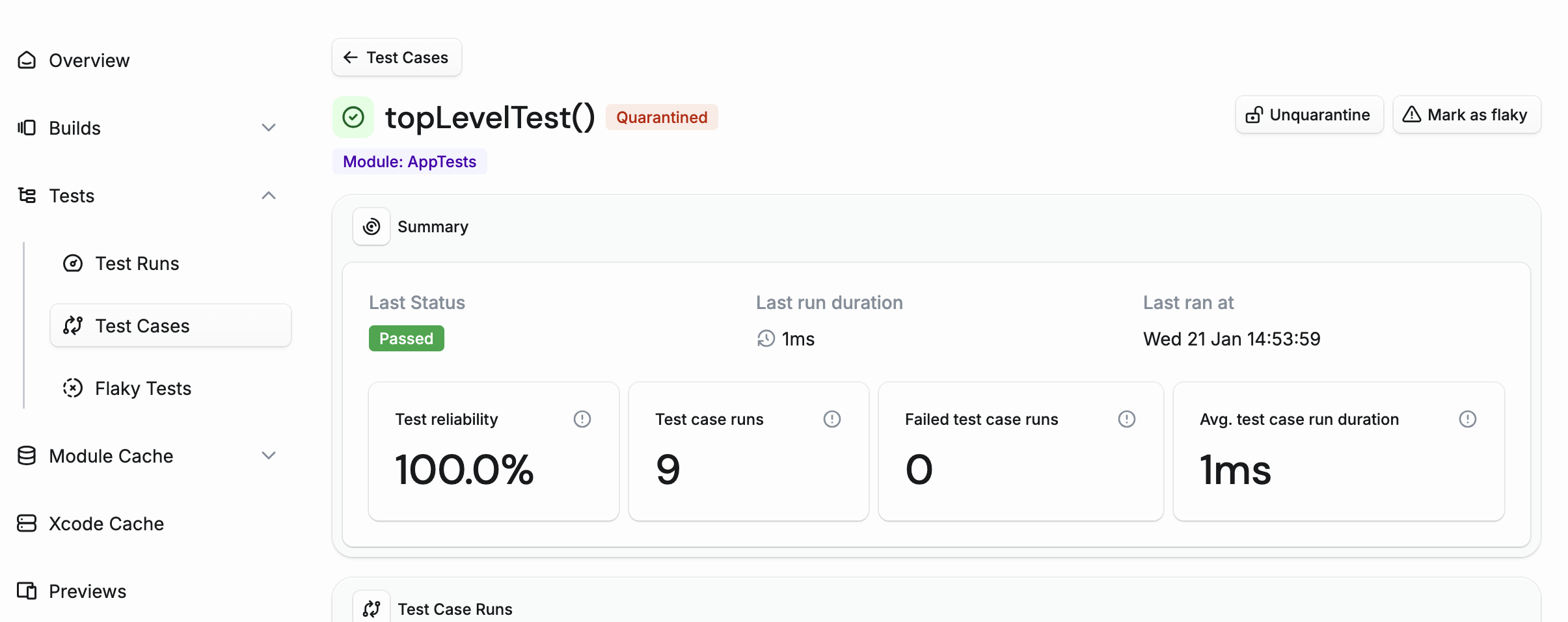
Task: Click the Builds icon in the sidebar
Action: coord(26,128)
